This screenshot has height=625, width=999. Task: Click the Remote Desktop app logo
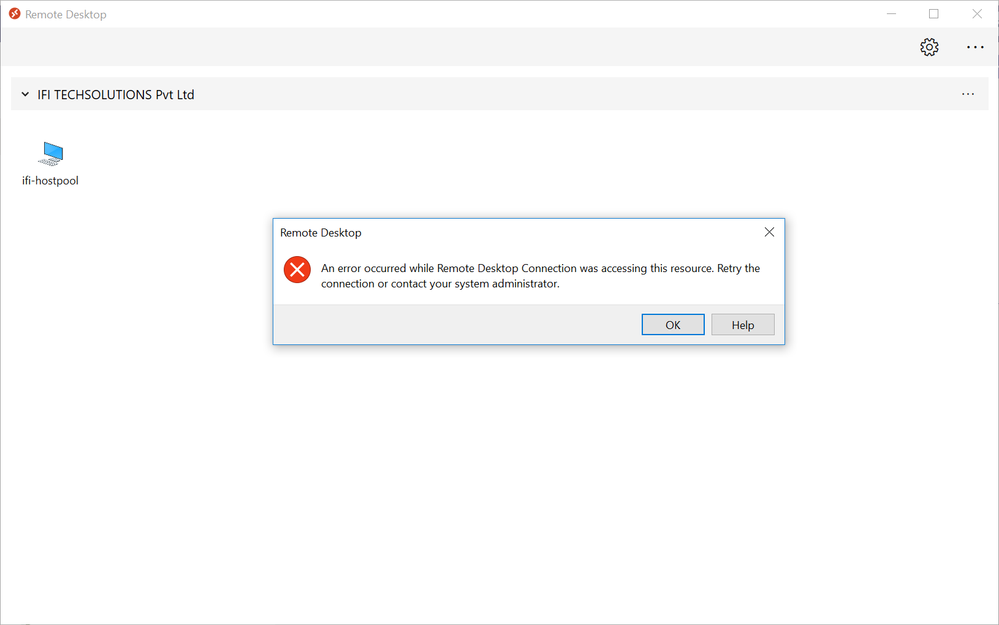click(14, 13)
